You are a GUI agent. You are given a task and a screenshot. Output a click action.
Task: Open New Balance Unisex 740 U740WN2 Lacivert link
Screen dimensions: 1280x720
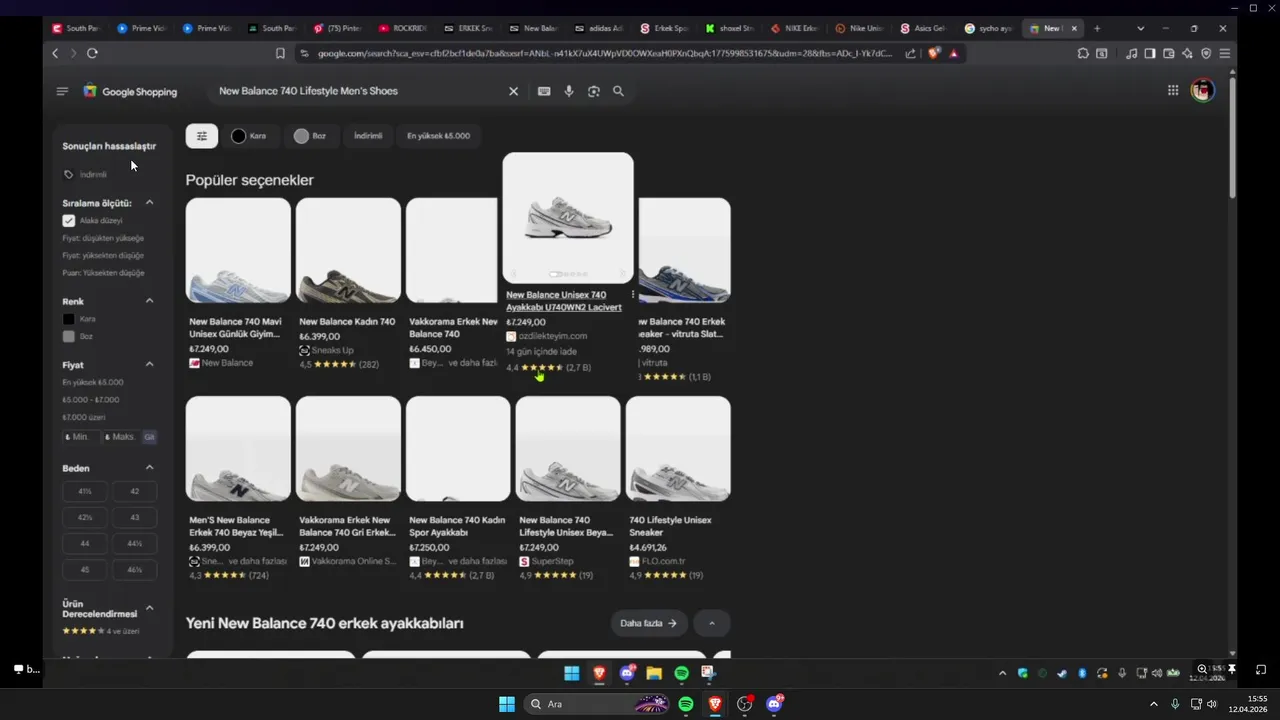click(x=564, y=301)
